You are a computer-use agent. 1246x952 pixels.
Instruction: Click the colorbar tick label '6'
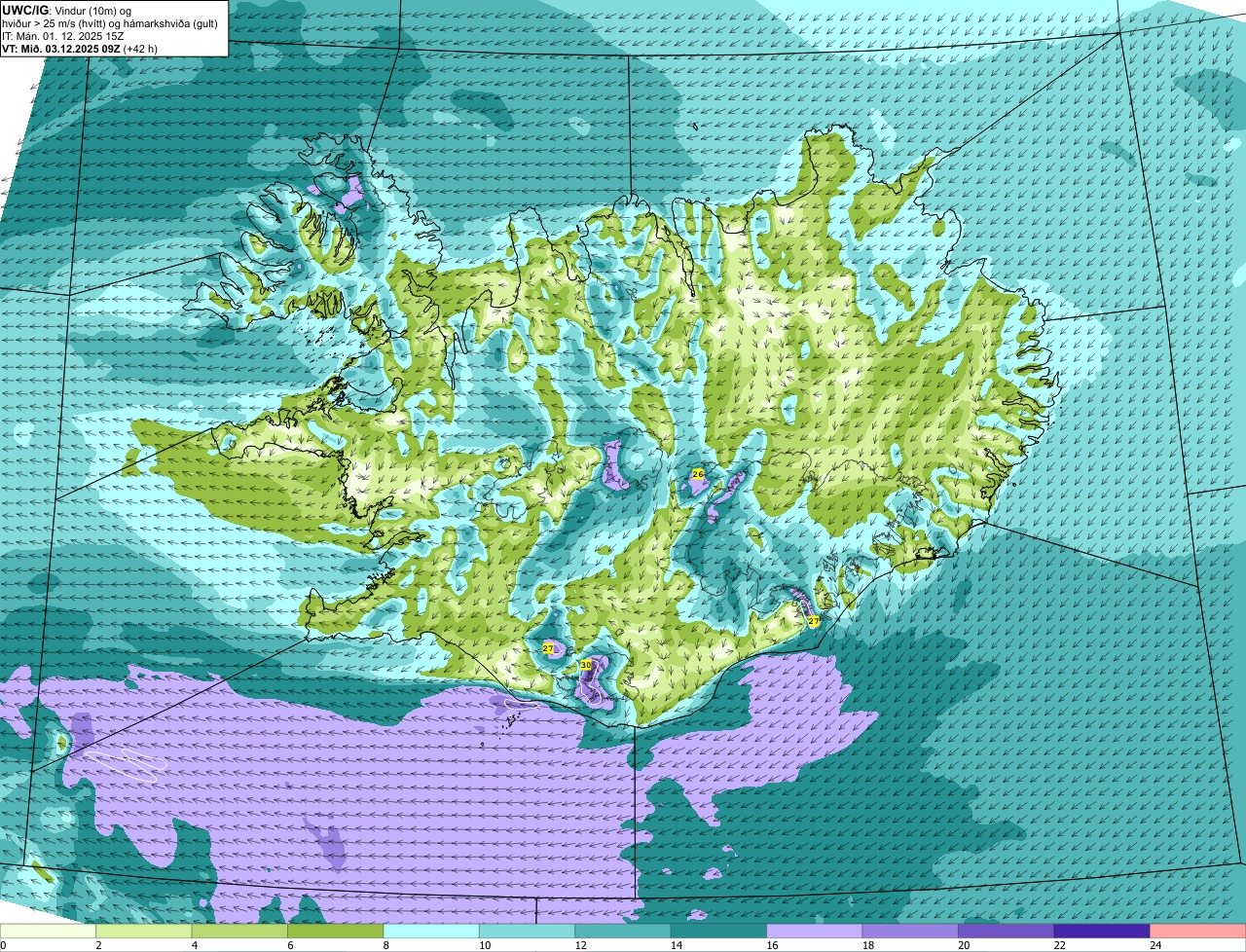click(289, 945)
